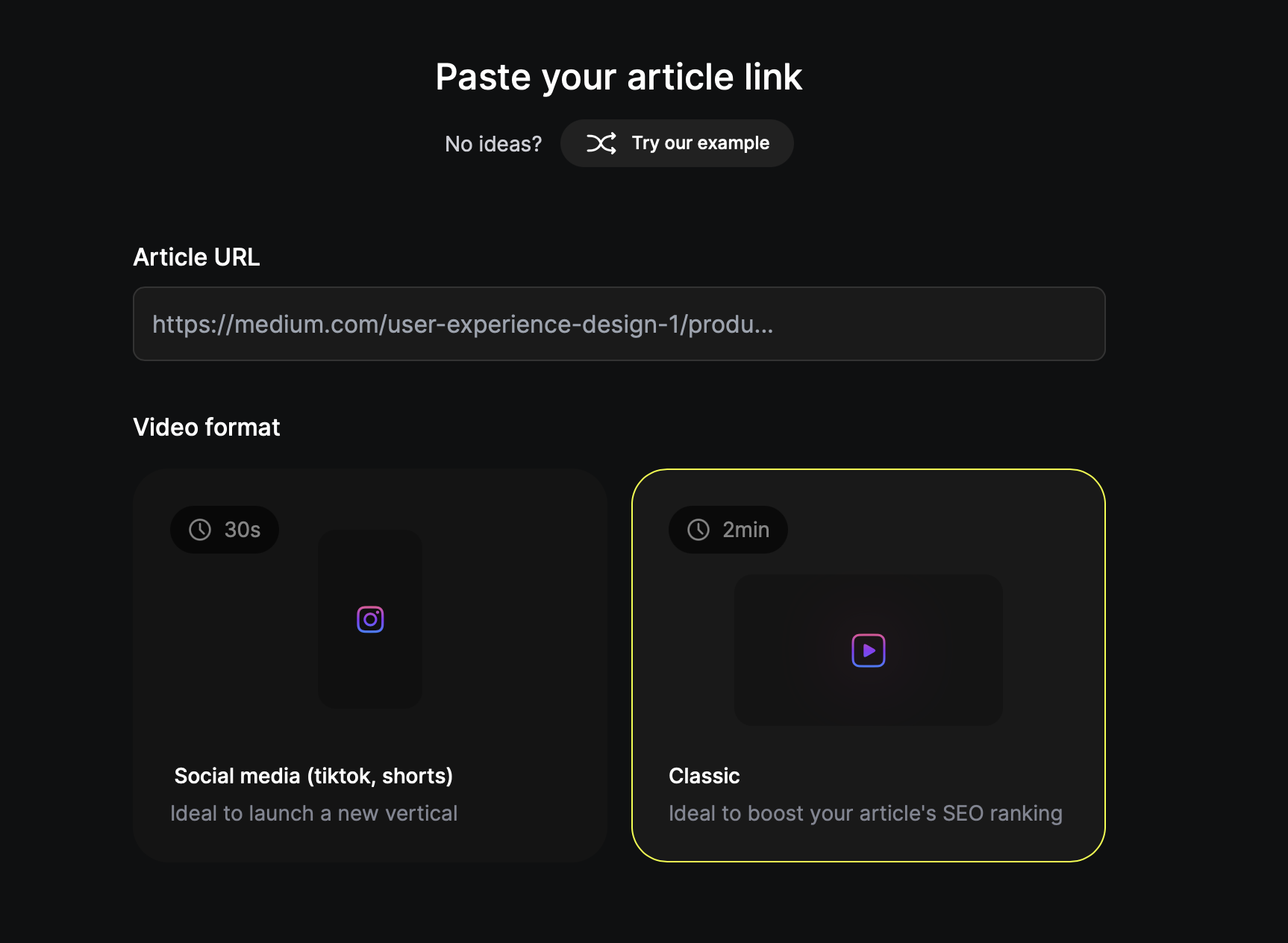The width and height of the screenshot is (1288, 943).
Task: Click the "No ideas?" text
Action: coord(493,144)
